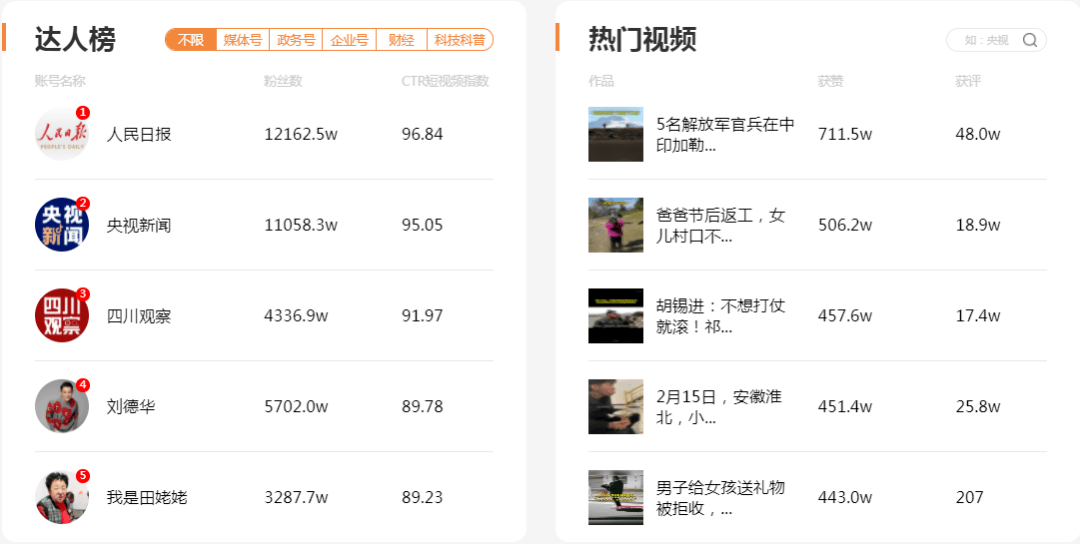Screen dimensions: 1080x544
Task: Focus the 热门视频 search input field
Action: click(987, 40)
